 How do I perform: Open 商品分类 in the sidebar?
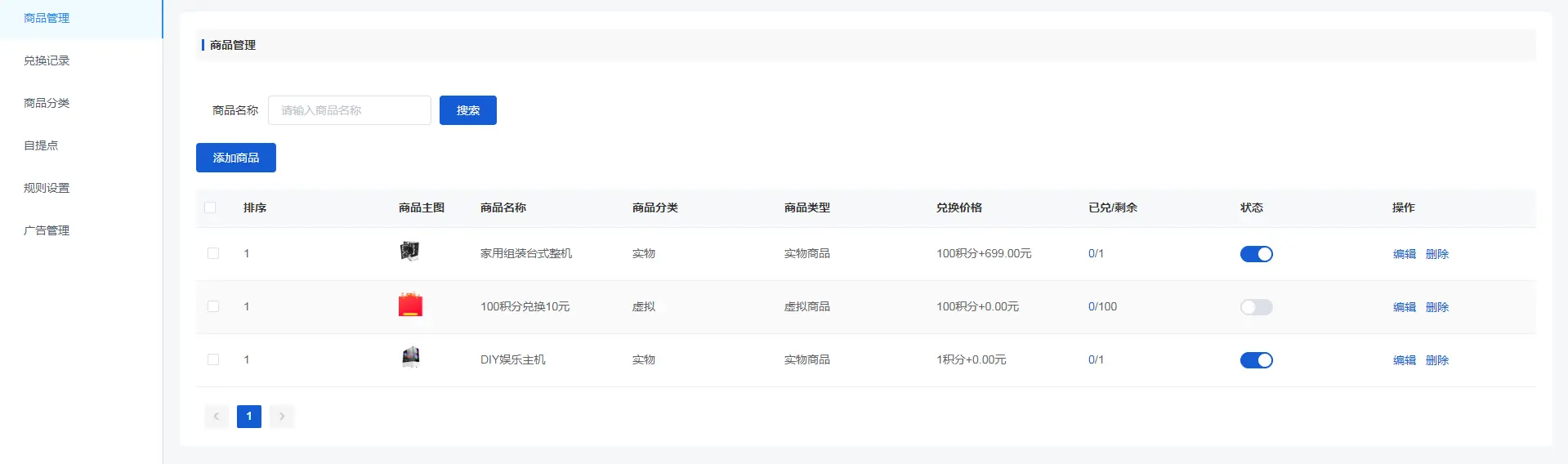point(47,103)
